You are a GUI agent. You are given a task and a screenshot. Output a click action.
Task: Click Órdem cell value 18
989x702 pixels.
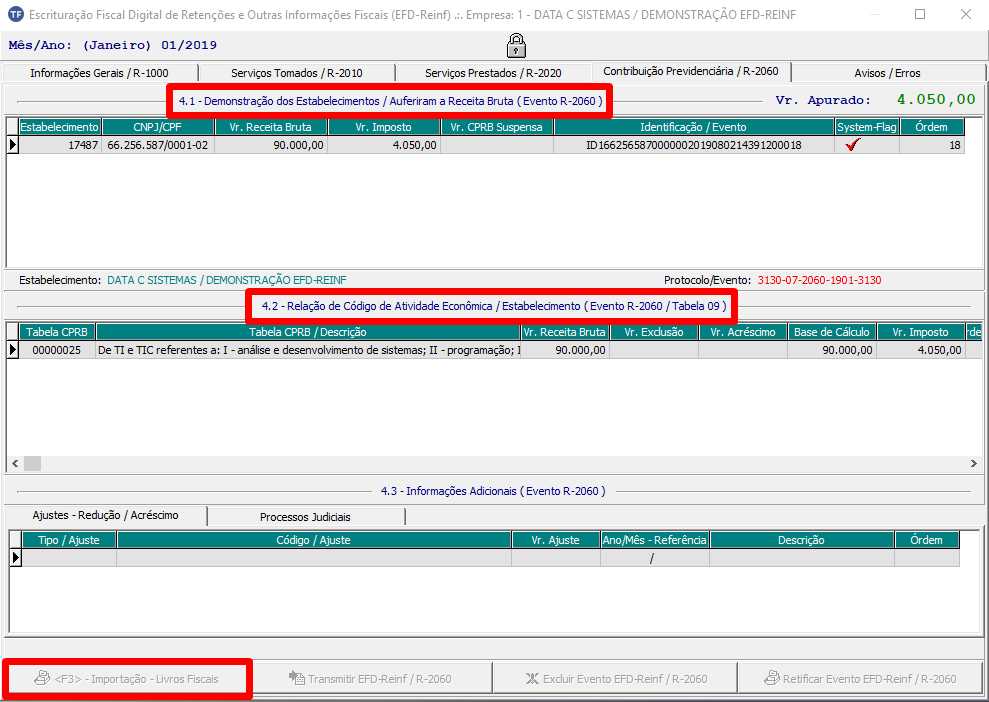(x=932, y=145)
